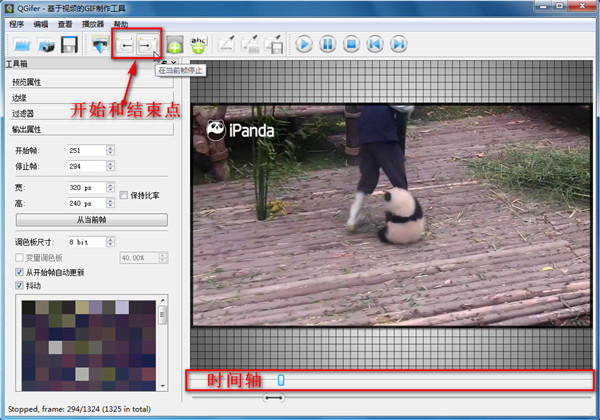
Task: Click the timeline slider handle
Action: click(281, 380)
